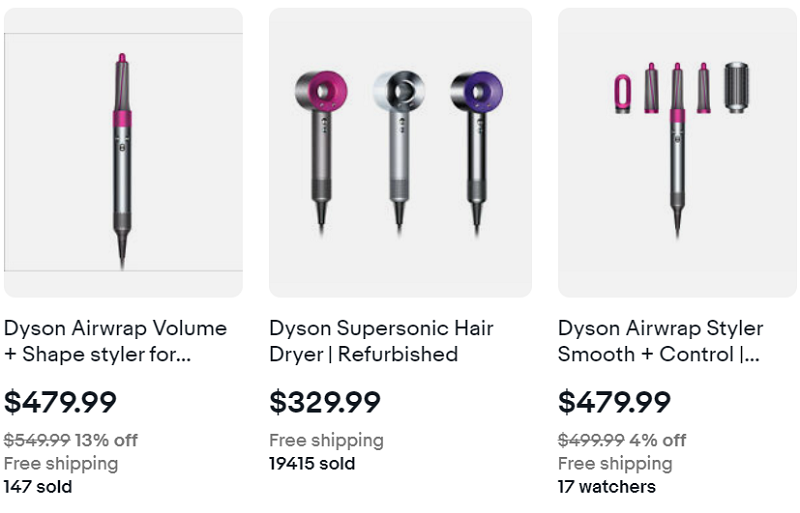This screenshot has width=800, height=513.
Task: Click the struck-through $499.99 original price
Action: (x=591, y=440)
